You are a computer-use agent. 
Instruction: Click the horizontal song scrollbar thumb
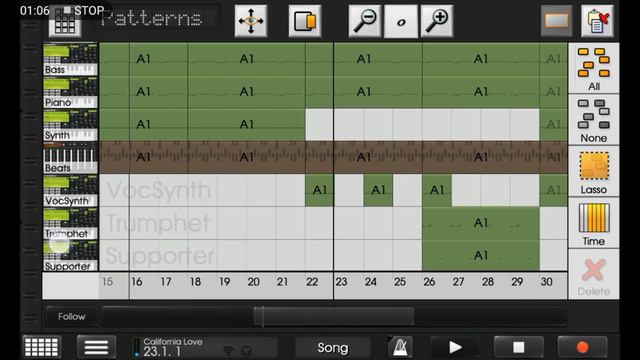333,316
